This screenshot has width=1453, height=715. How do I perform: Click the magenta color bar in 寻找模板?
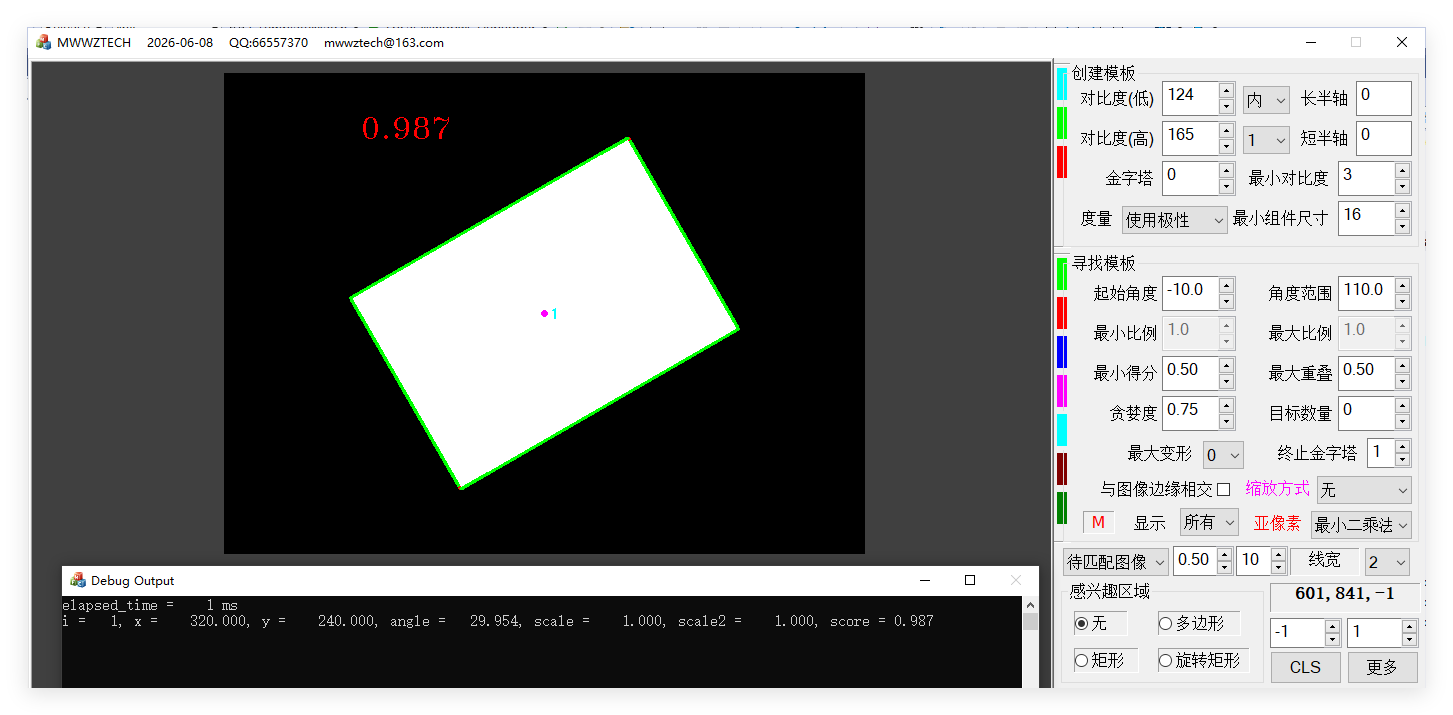[1062, 391]
